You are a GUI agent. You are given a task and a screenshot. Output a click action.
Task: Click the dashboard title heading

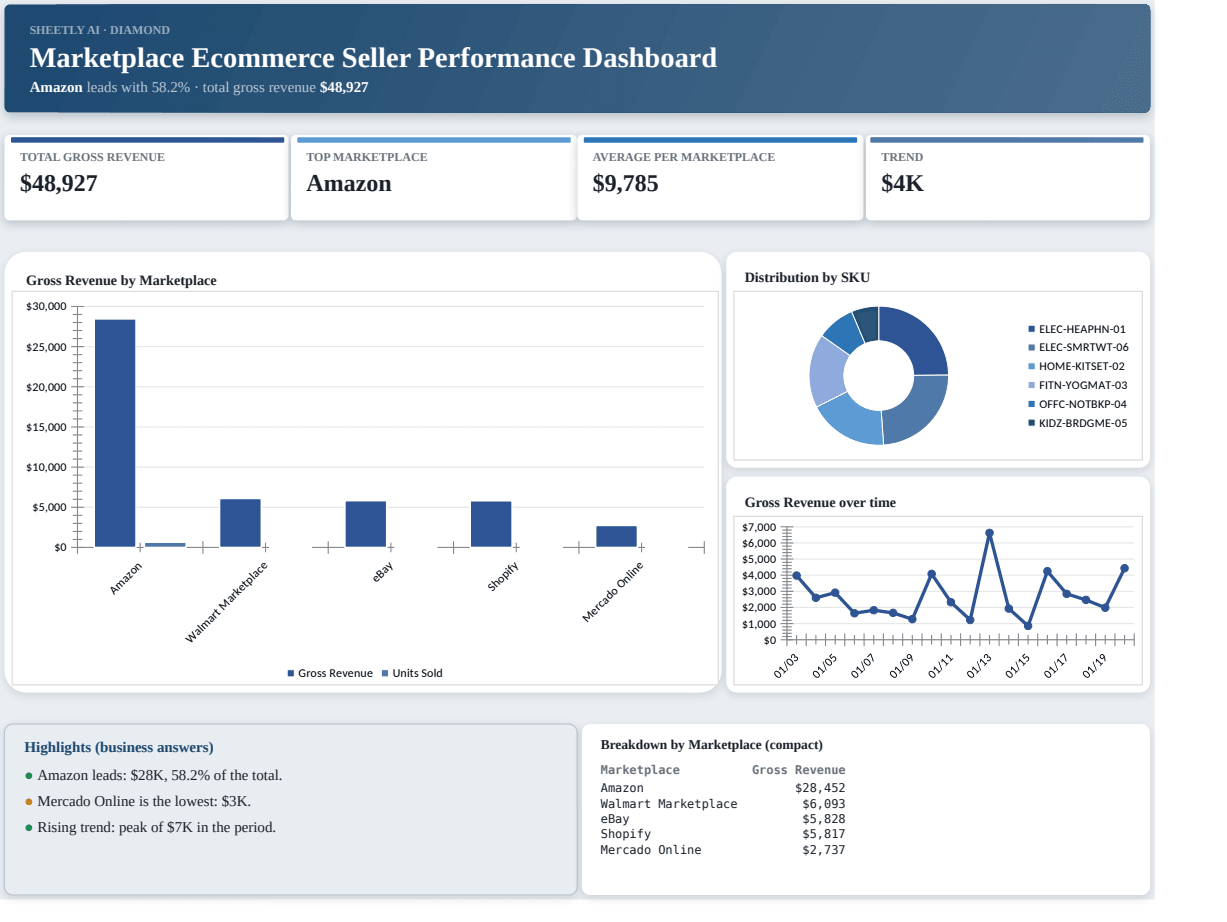(x=373, y=58)
